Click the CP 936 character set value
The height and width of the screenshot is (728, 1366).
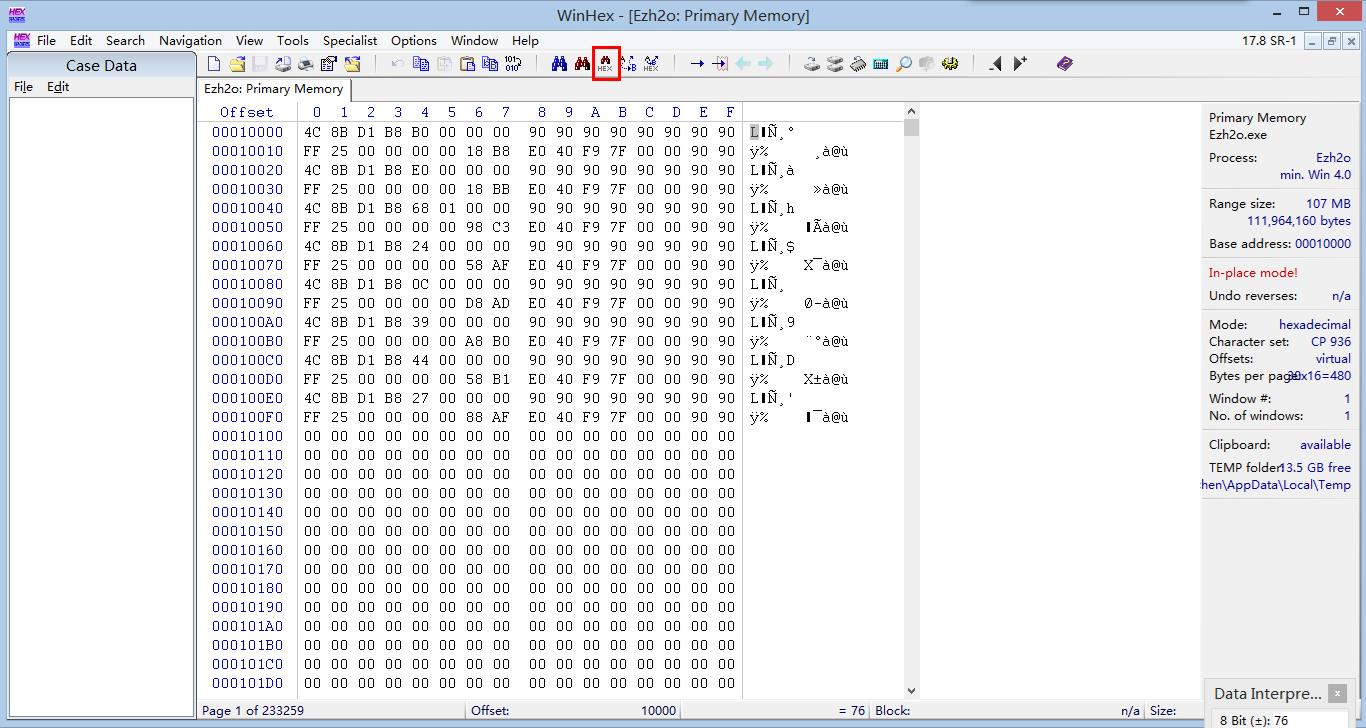click(1331, 342)
